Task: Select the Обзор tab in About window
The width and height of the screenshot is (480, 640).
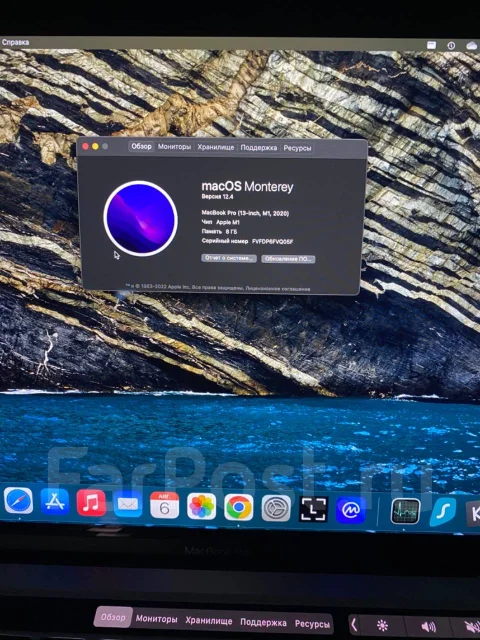Action: (141, 146)
